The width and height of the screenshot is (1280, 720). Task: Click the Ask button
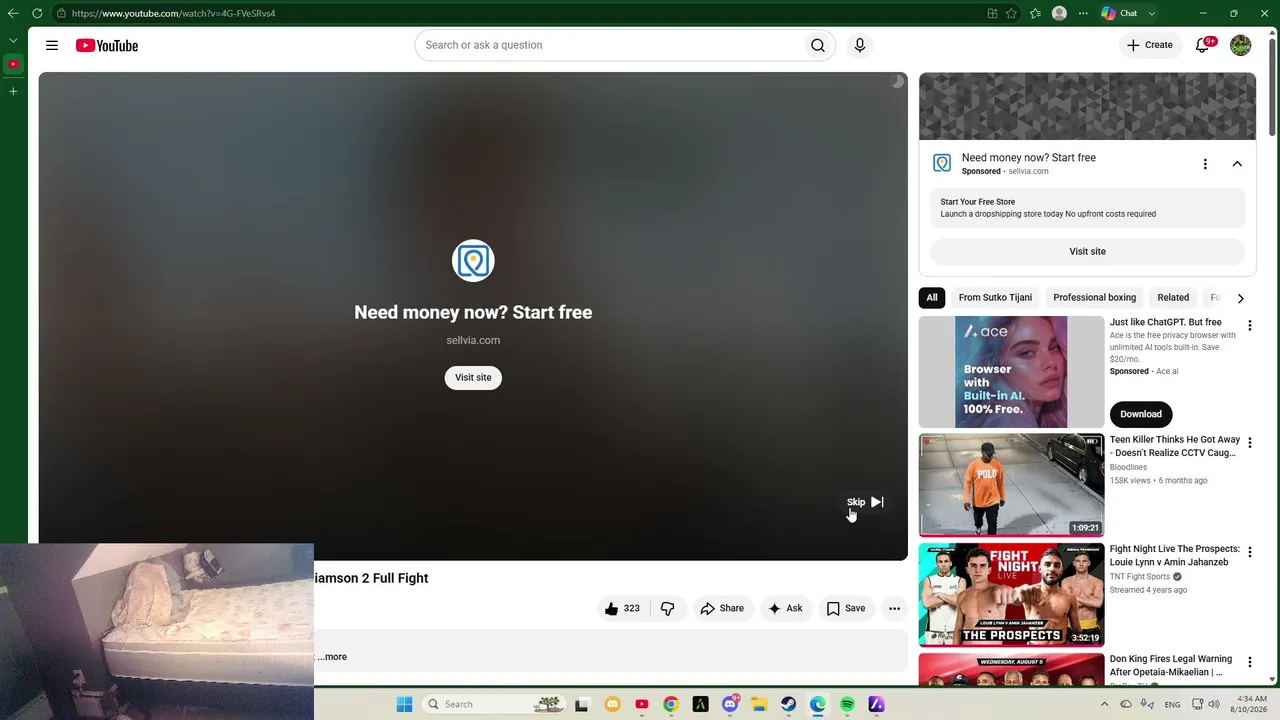coord(785,608)
